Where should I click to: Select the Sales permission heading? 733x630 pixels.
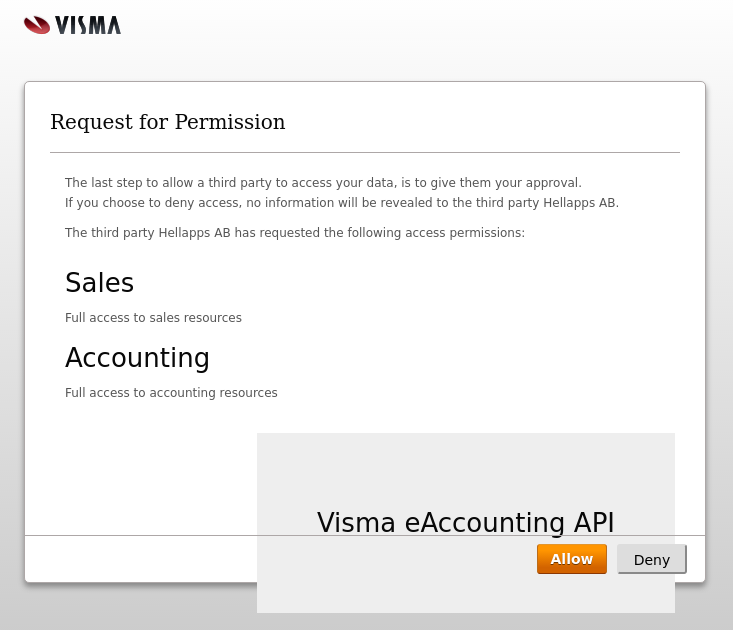point(99,283)
